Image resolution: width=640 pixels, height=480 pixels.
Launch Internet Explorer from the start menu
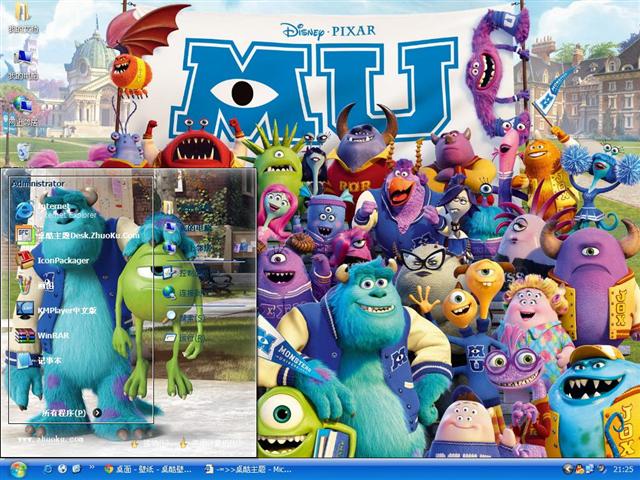point(56,211)
